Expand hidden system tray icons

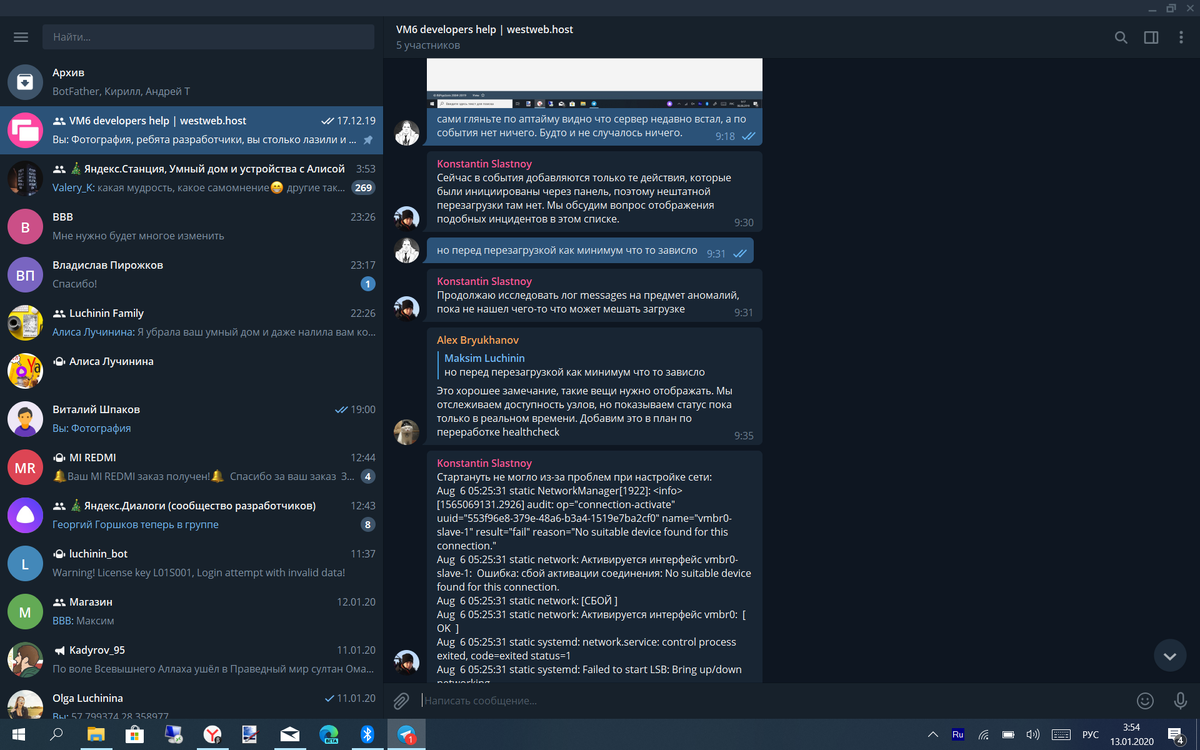(934, 735)
